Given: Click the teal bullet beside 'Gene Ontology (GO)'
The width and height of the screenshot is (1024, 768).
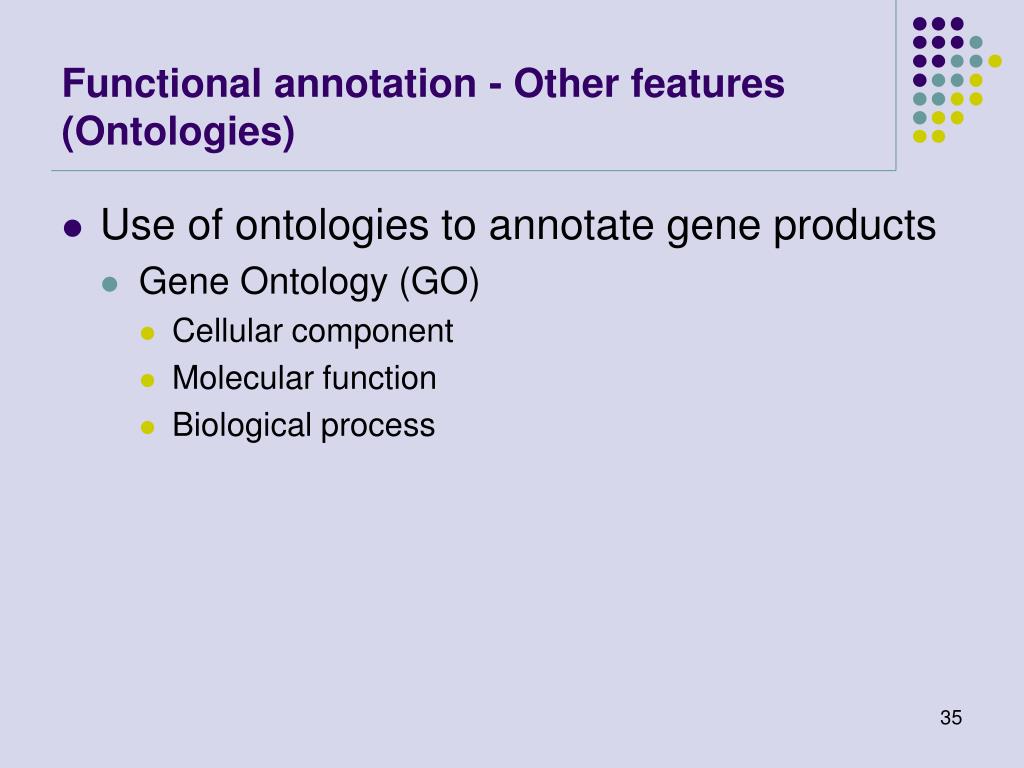Looking at the screenshot, I should click(110, 285).
